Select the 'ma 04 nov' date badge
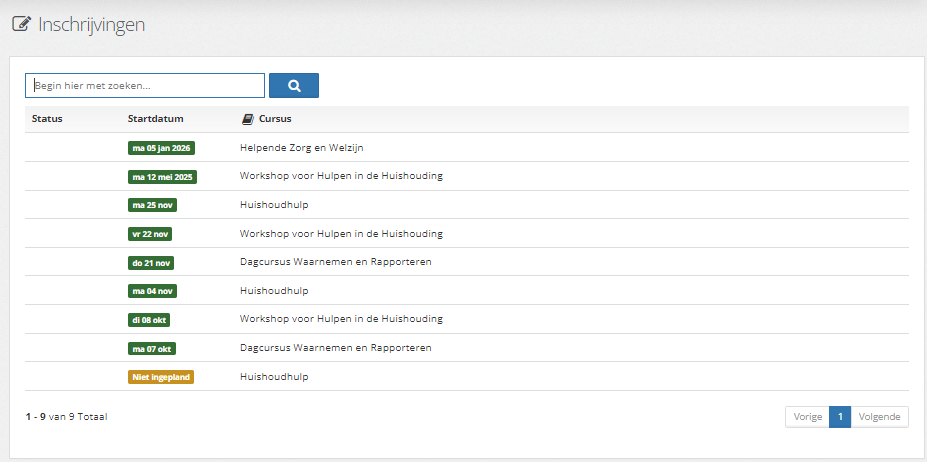 click(x=152, y=291)
